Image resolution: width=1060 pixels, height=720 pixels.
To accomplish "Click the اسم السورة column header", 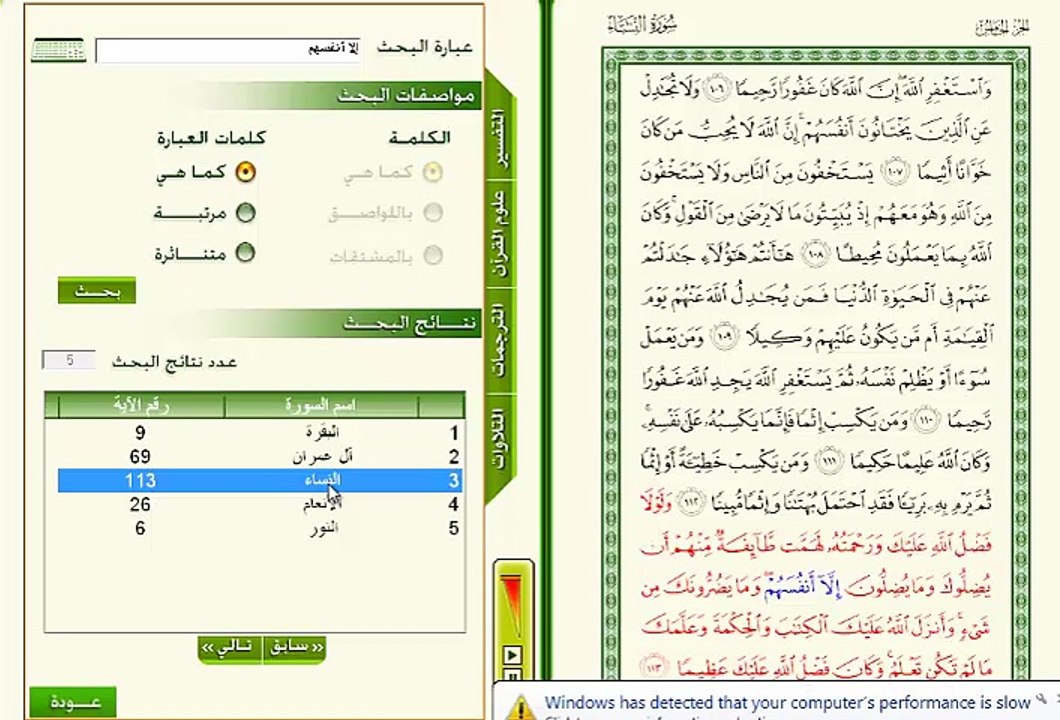I will coord(321,406).
